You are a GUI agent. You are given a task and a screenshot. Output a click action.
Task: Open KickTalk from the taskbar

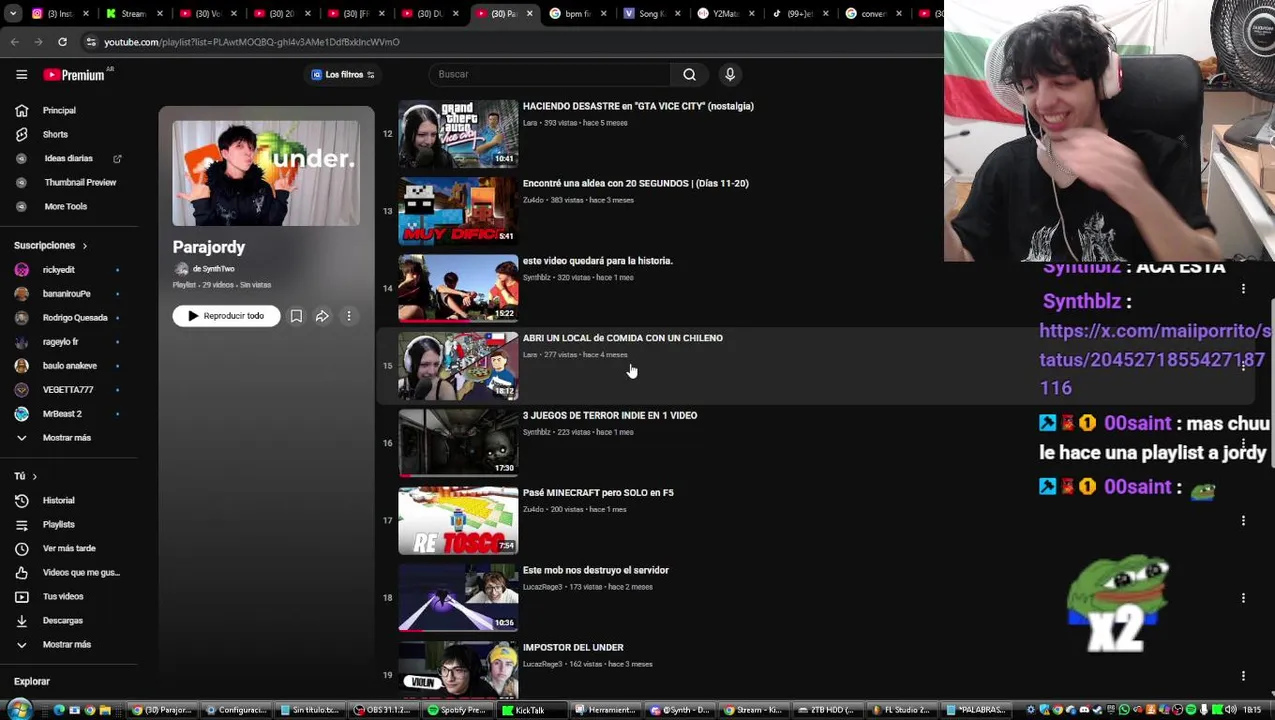530,710
